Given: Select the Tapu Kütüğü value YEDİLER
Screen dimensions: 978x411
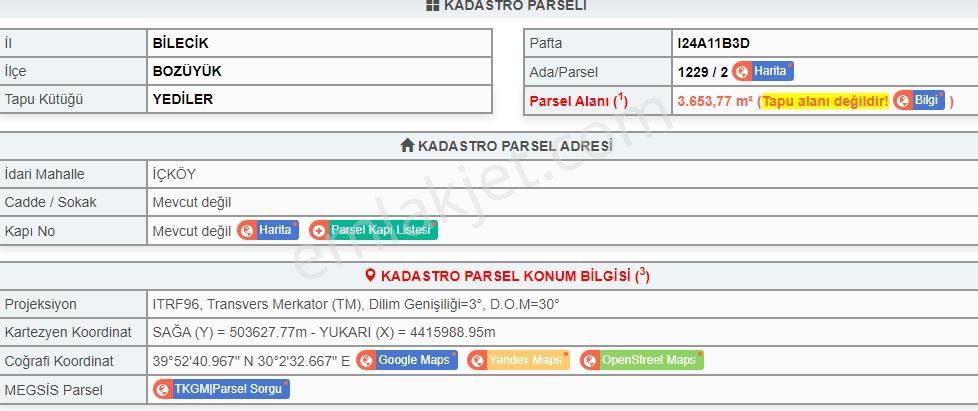Looking at the screenshot, I should point(183,99).
